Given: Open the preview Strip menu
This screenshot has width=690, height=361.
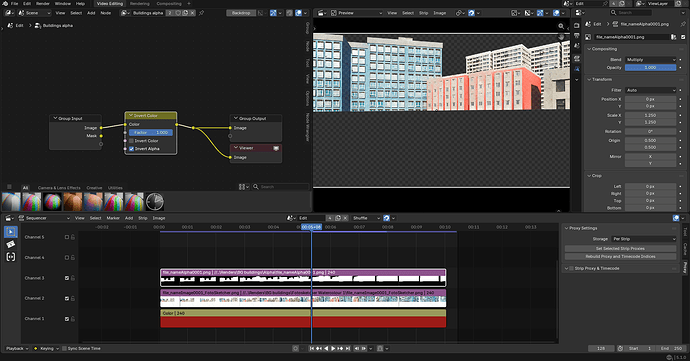Looking at the screenshot, I should click(423, 13).
